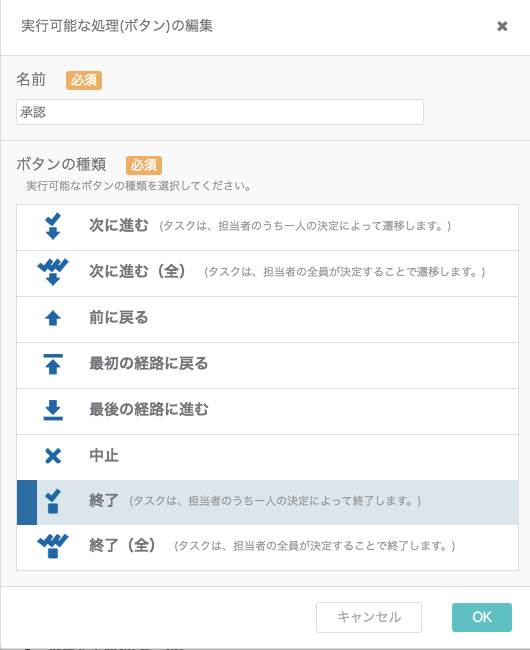The image size is (530, 650).
Task: Select the 中止 label
Action: [x=104, y=456]
